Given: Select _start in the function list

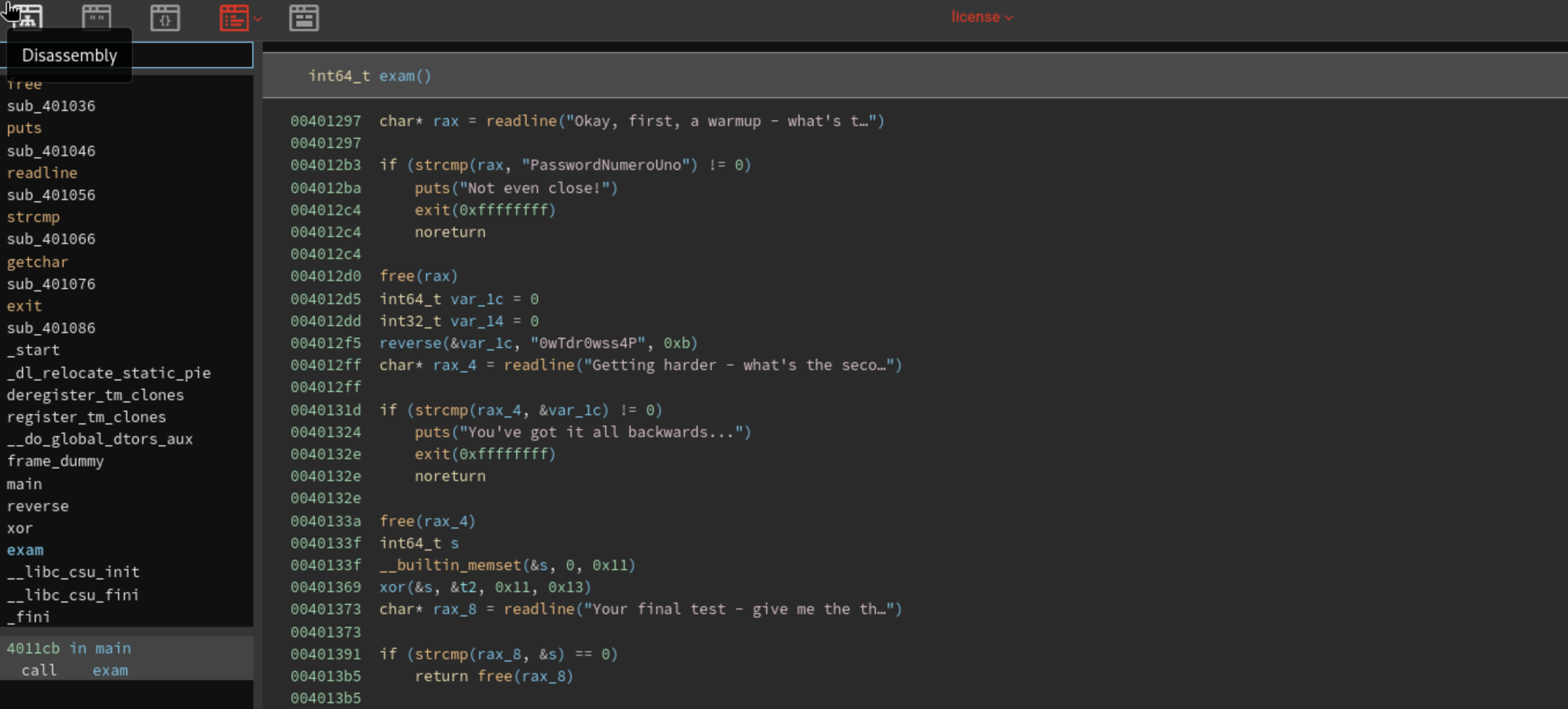Looking at the screenshot, I should pyautogui.click(x=34, y=350).
